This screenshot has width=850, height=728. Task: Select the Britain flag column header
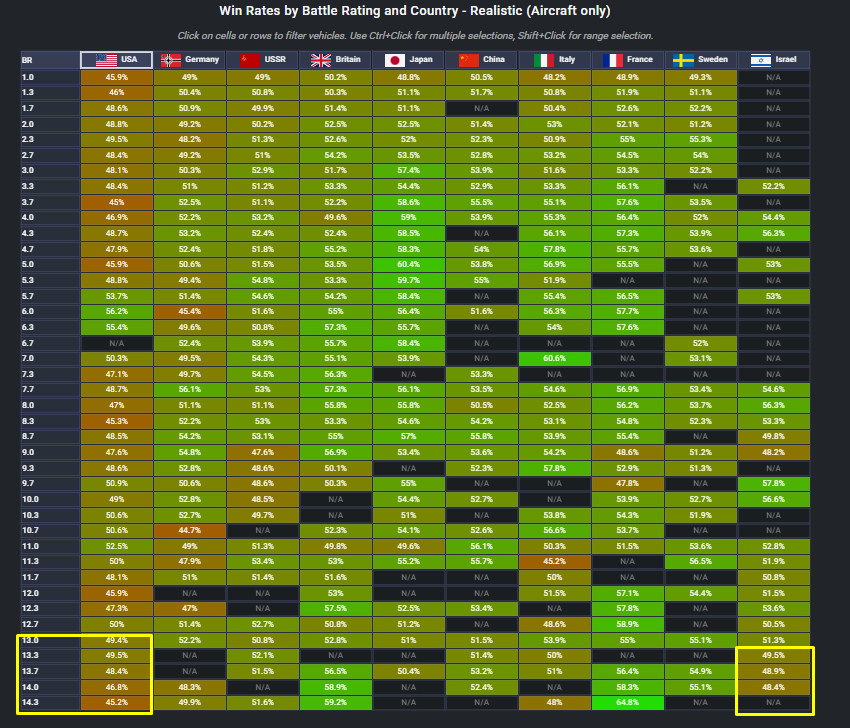click(x=320, y=60)
